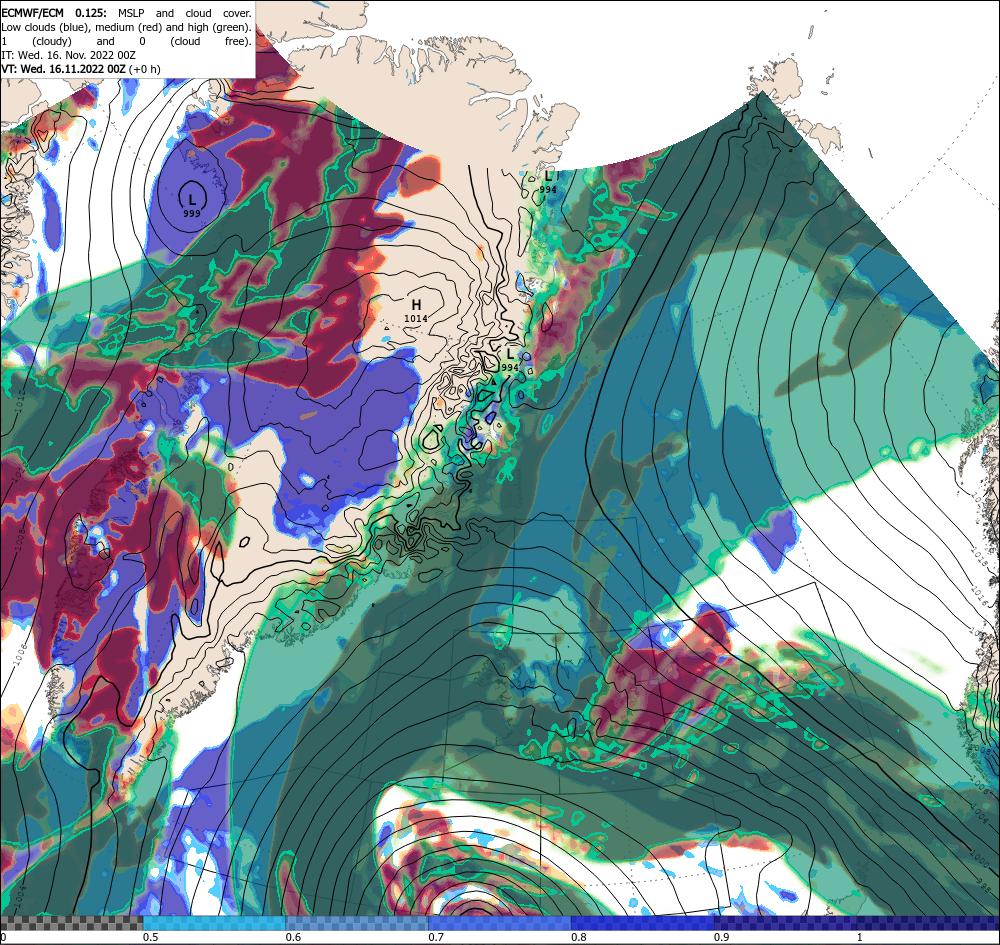Click the 'VT: Wed. 16.11.2022 00Z' line
The image size is (1000, 945).
[x=63, y=69]
